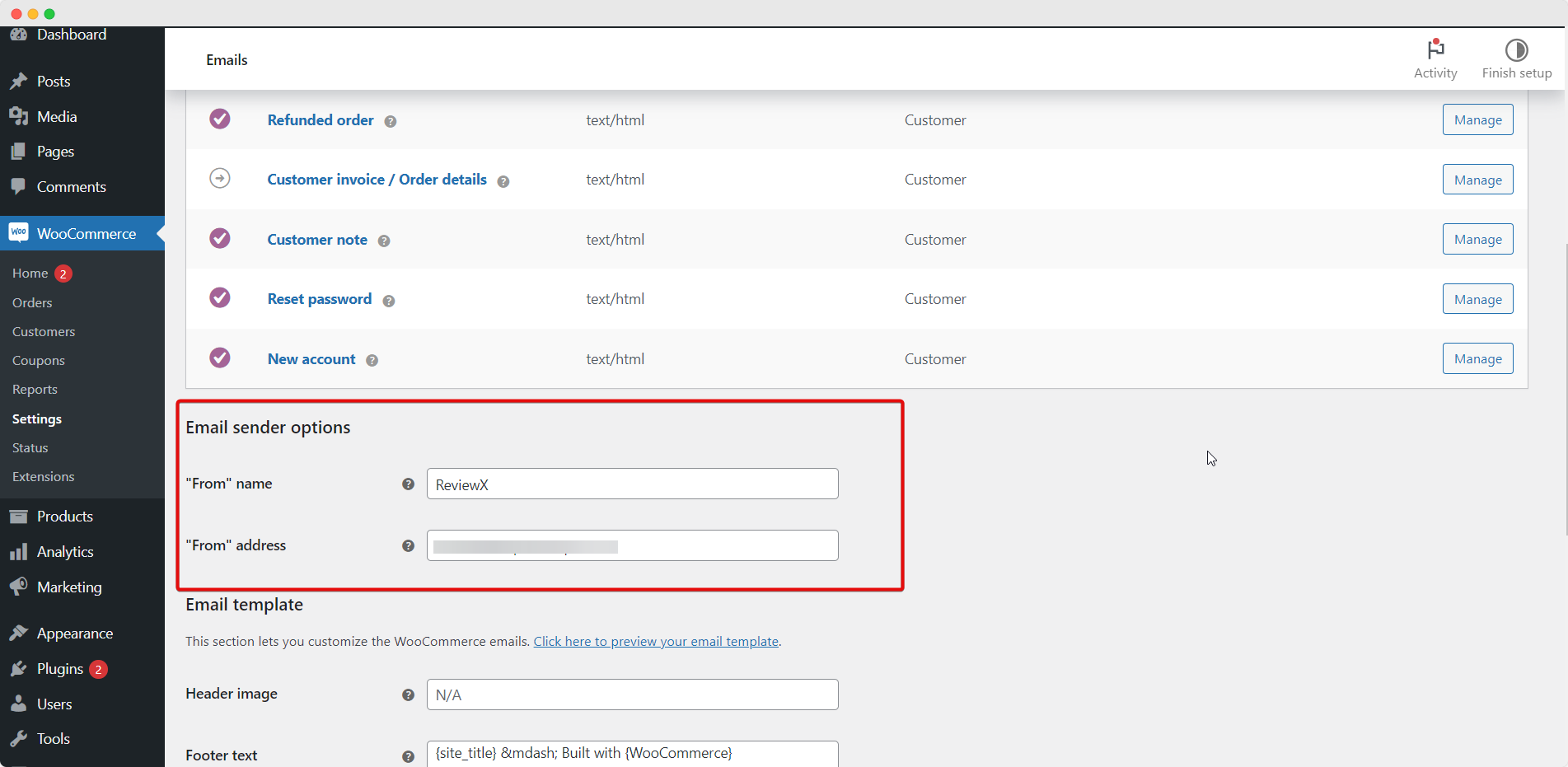Open the Reports submenu item
This screenshot has height=767, width=1568.
pos(35,390)
